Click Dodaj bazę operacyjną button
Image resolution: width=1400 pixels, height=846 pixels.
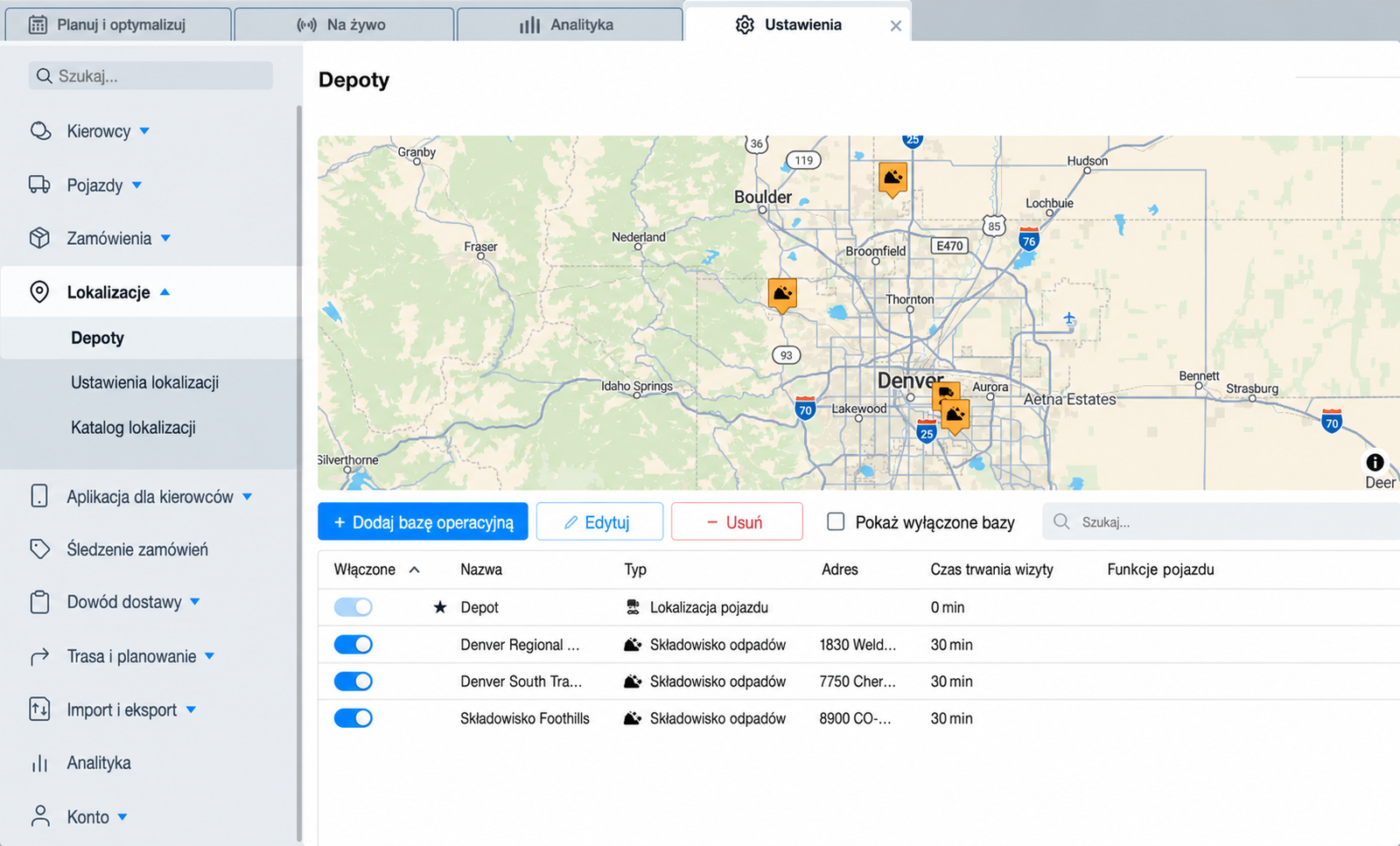[x=423, y=521]
